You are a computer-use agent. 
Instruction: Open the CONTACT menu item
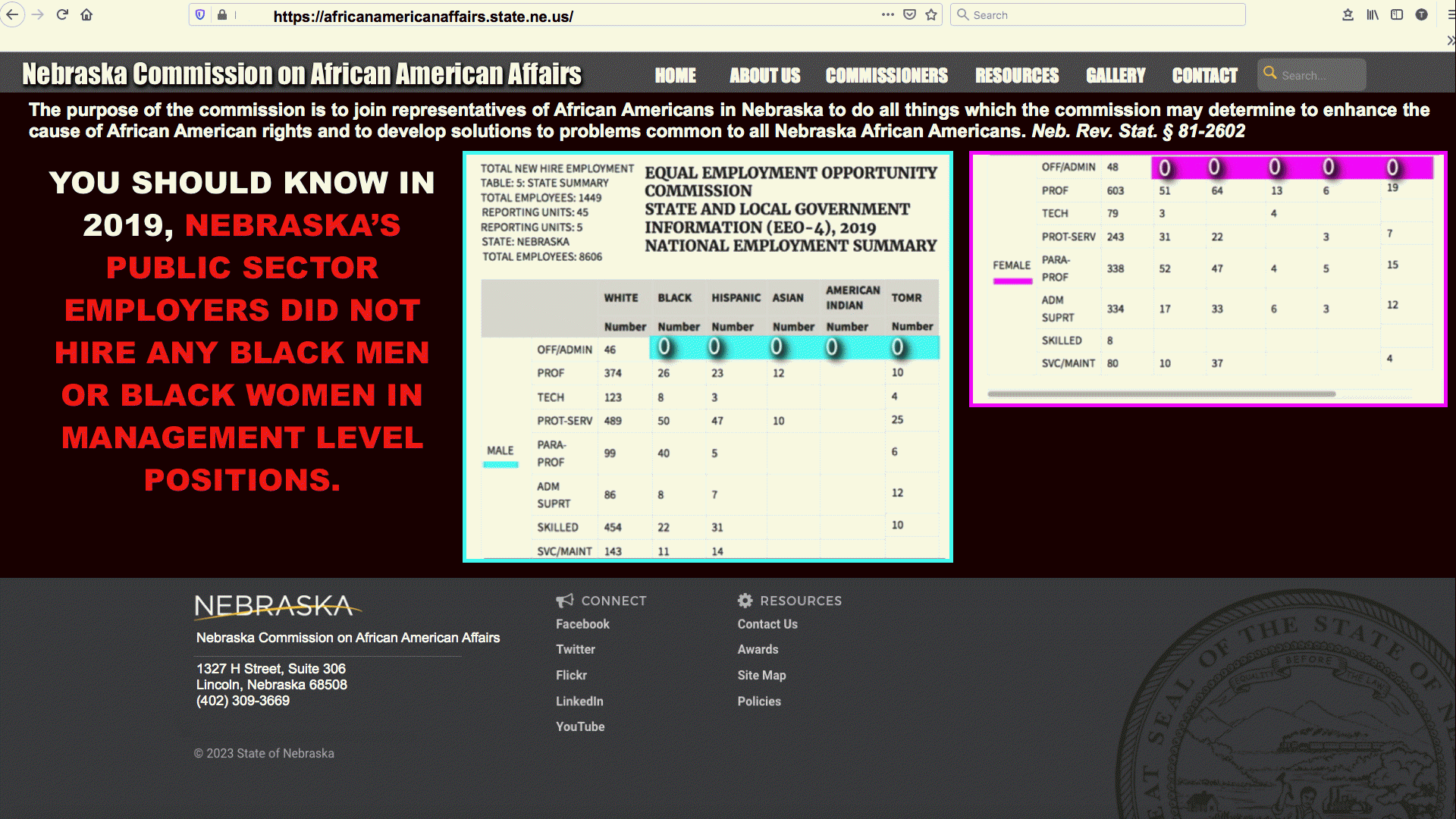[x=1204, y=76]
